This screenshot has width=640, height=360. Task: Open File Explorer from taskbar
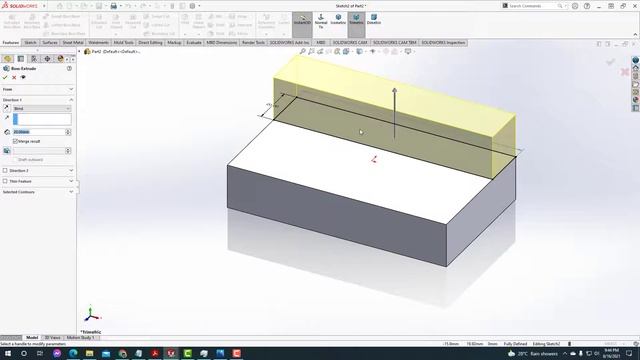(x=90, y=353)
